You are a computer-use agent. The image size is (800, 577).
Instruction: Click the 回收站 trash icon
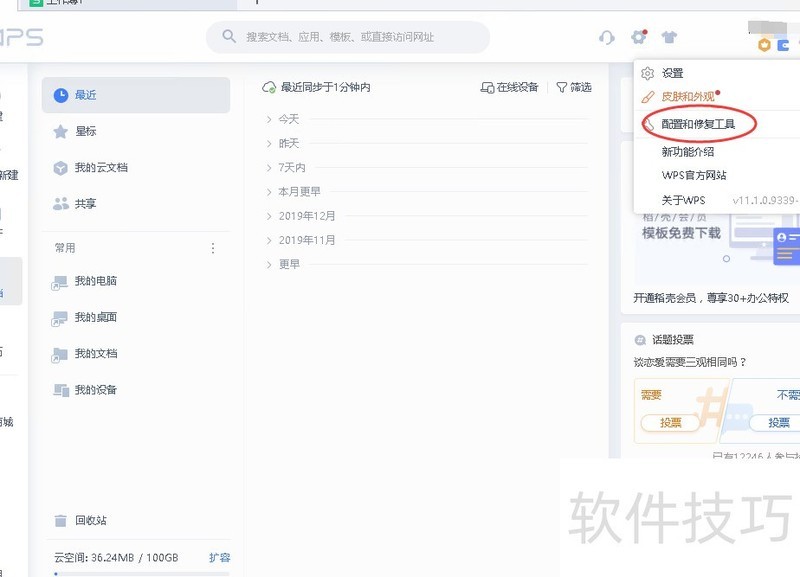61,520
